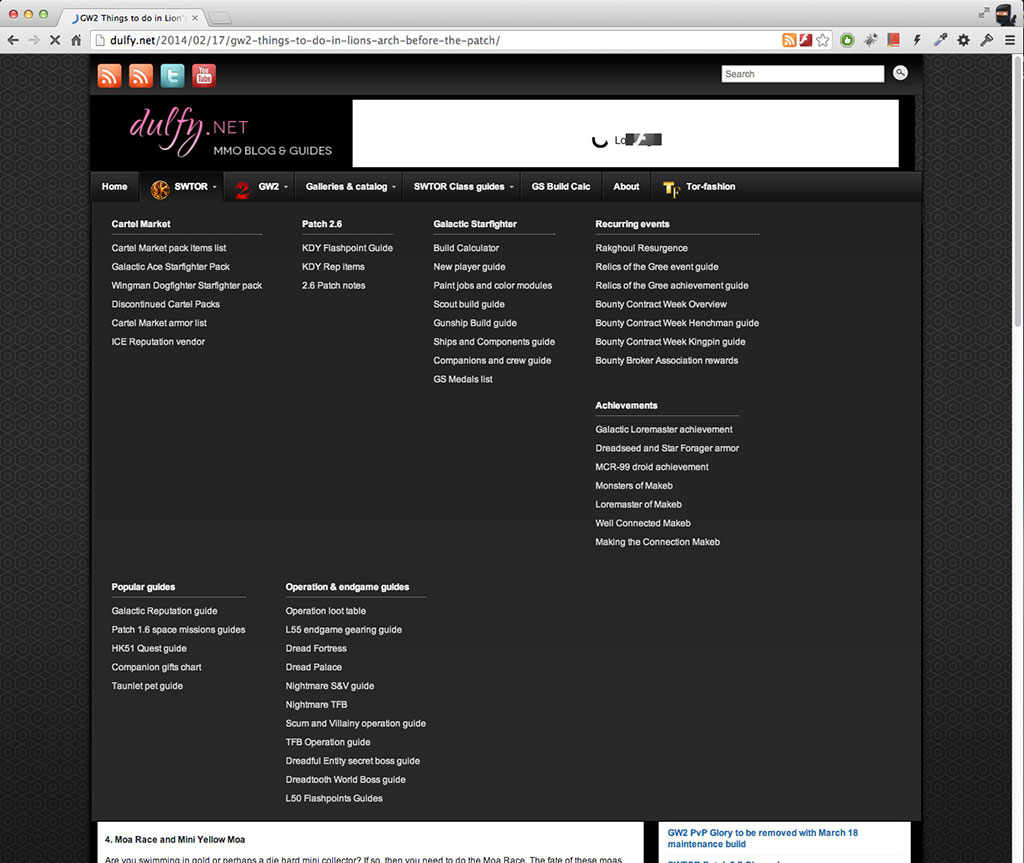Select the GW2 Things to do browser tab

point(134,18)
